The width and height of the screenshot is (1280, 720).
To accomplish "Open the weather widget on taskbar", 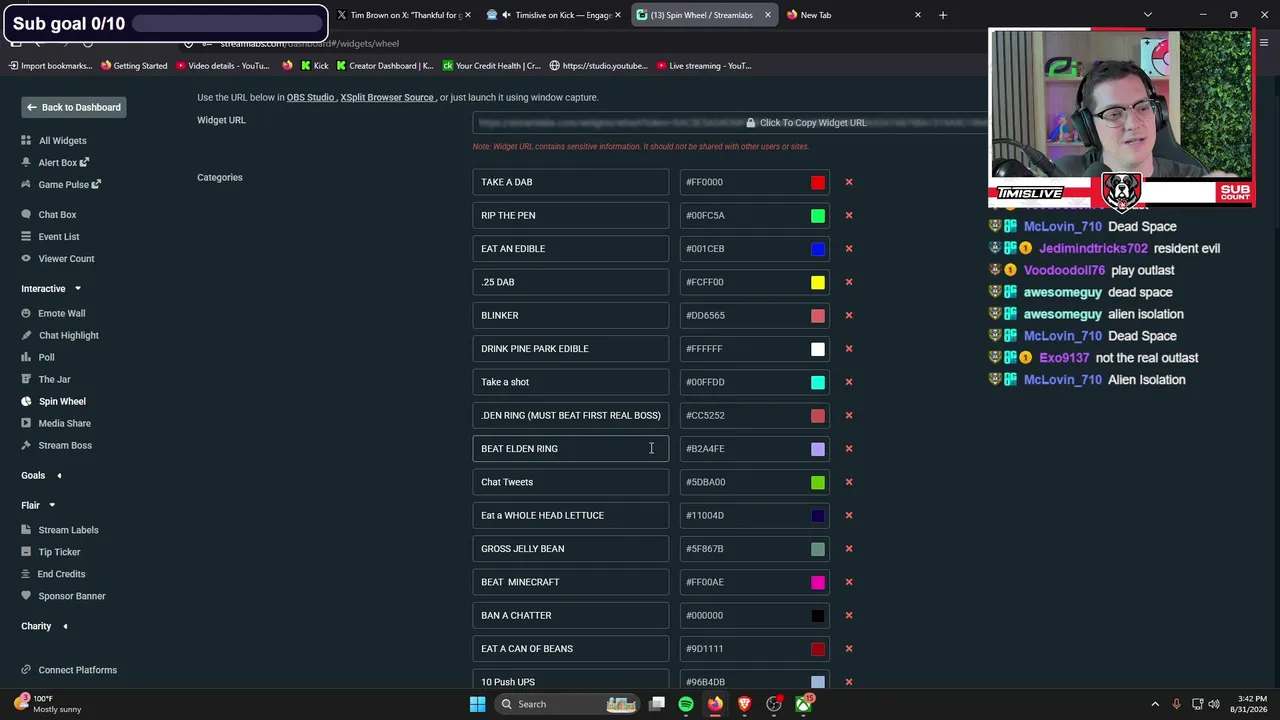I will point(50,704).
